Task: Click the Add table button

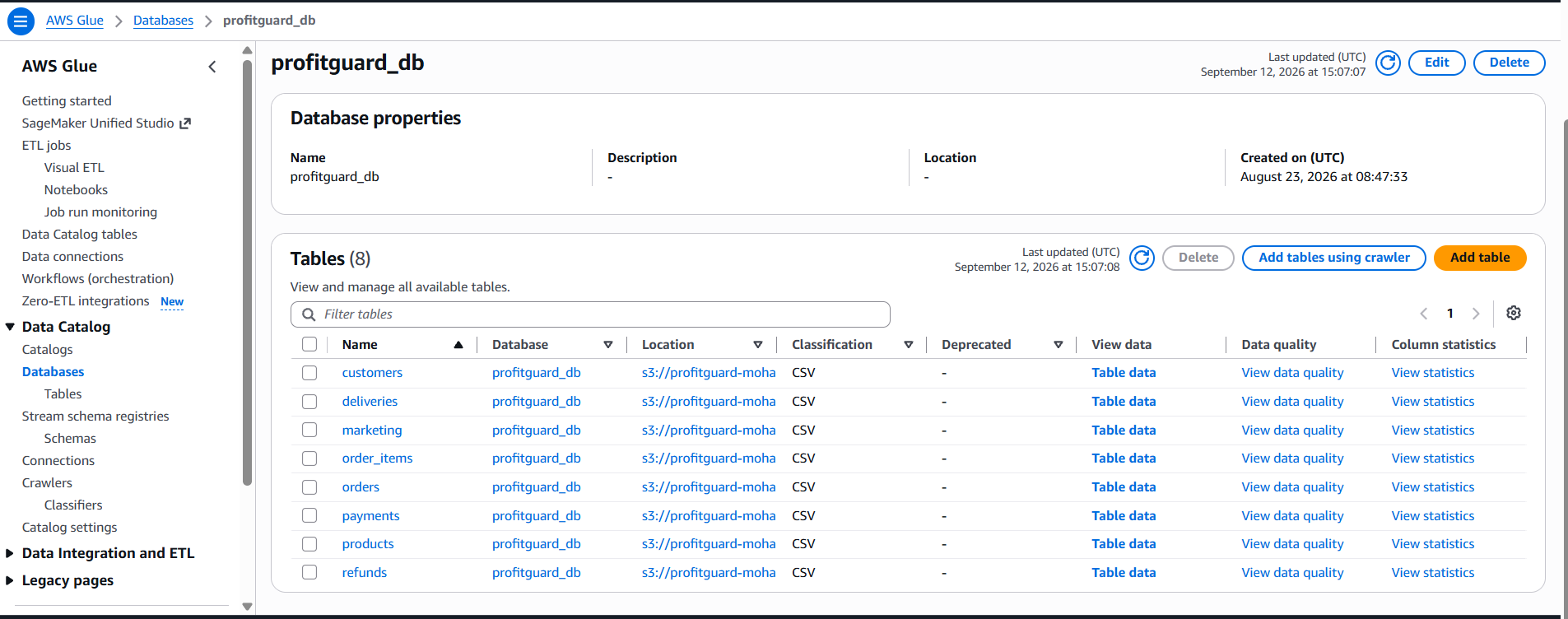Action: click(1479, 258)
